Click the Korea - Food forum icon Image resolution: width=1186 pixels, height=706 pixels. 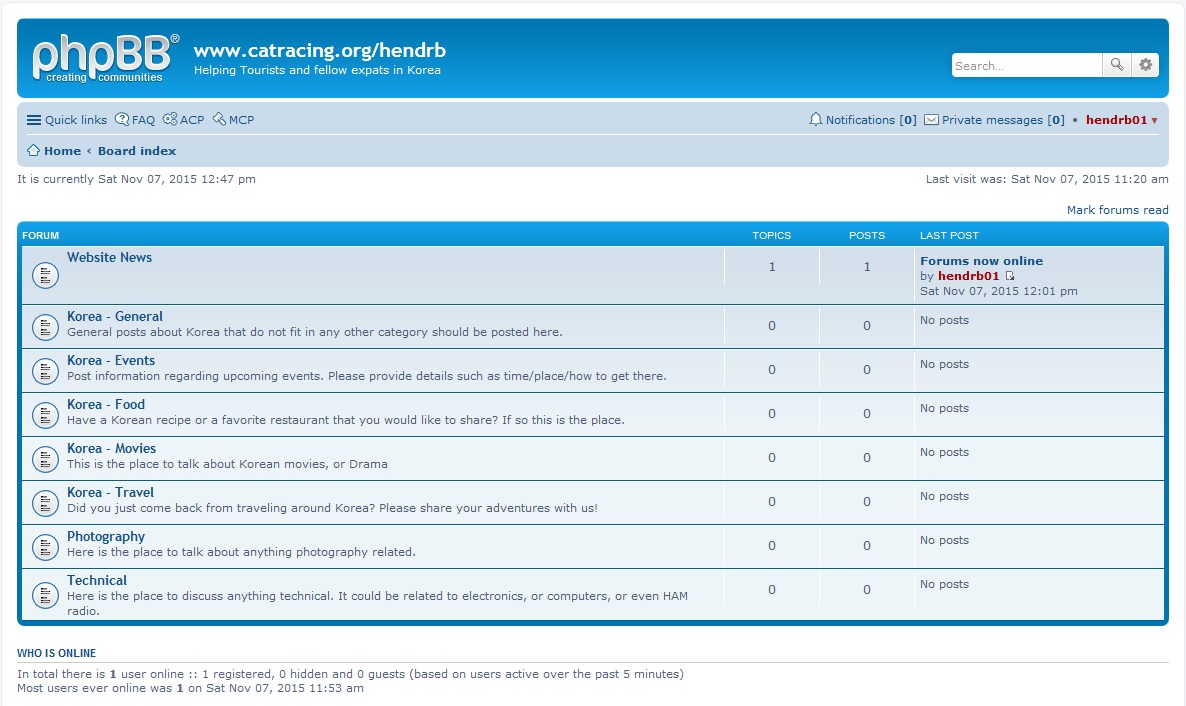45,415
